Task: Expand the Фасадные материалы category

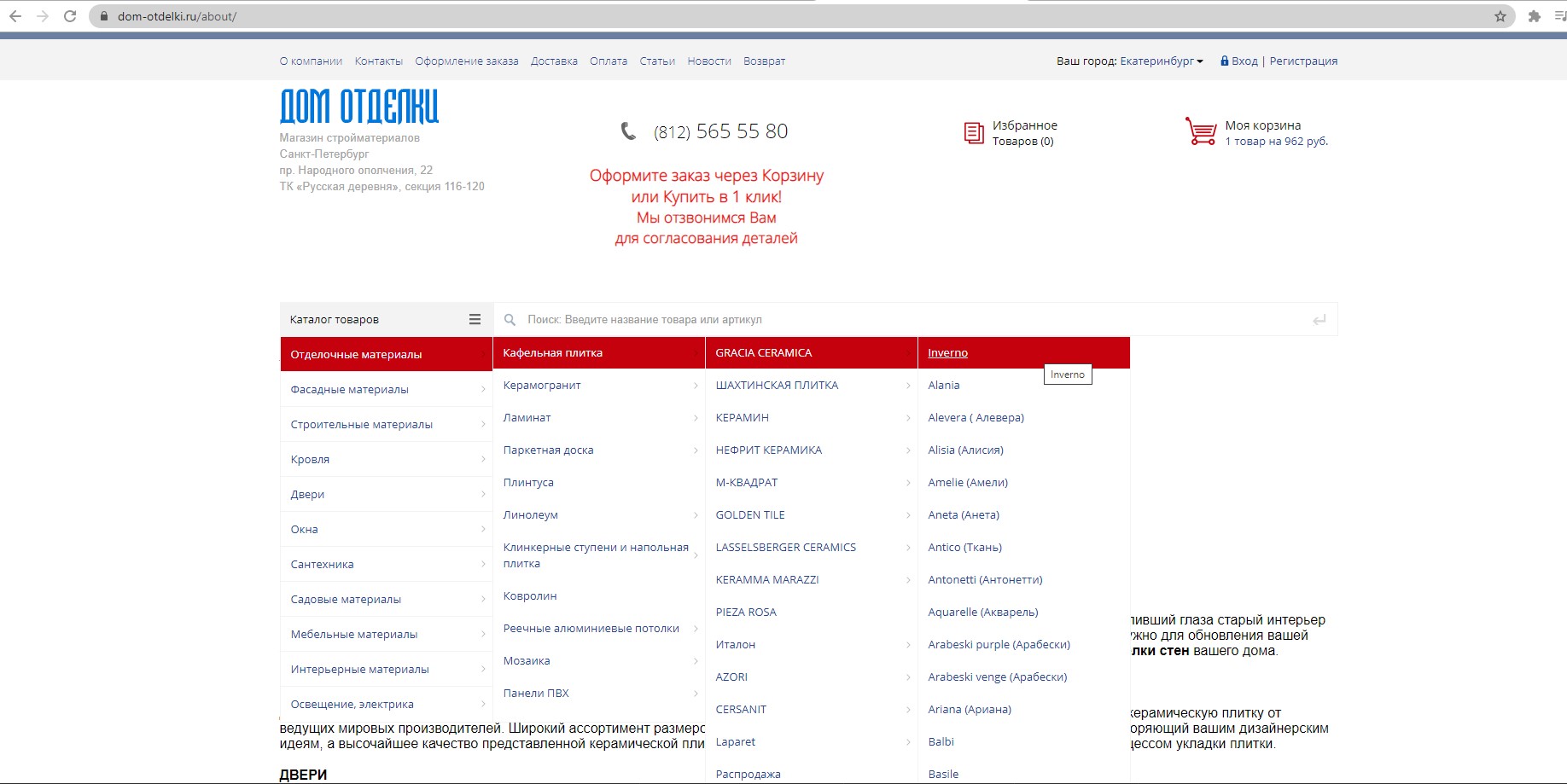Action: click(x=386, y=389)
